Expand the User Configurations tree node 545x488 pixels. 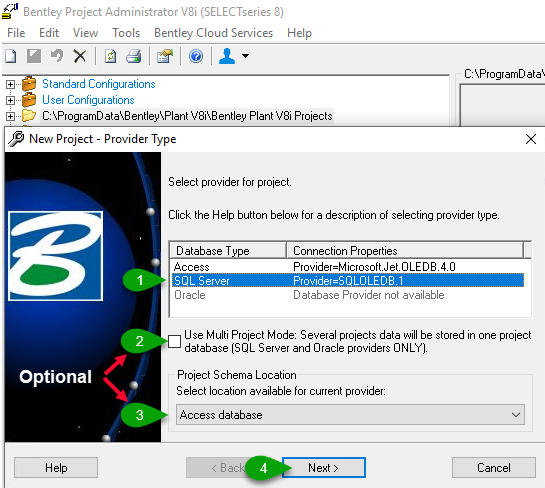(x=10, y=100)
